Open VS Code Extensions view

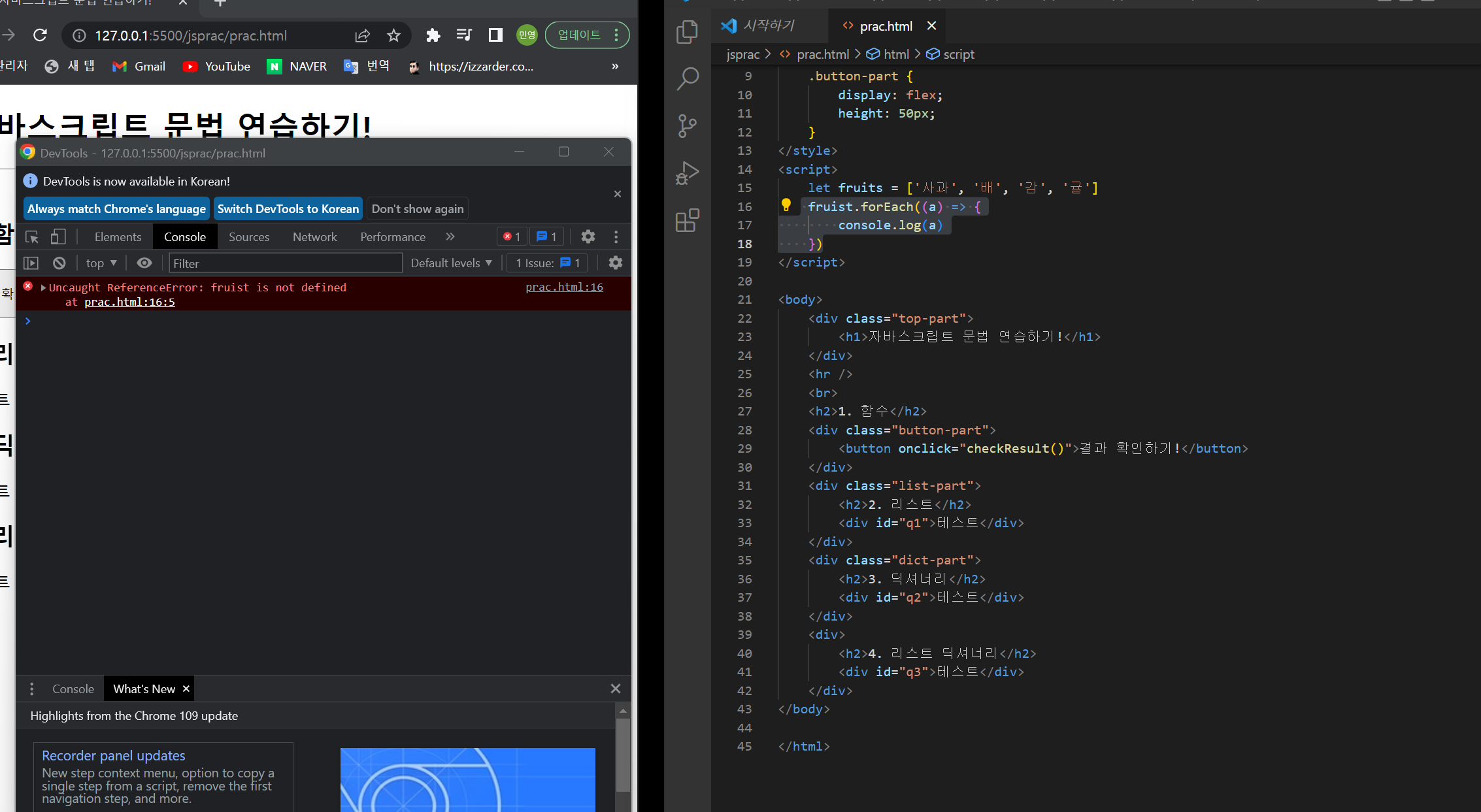coord(688,221)
